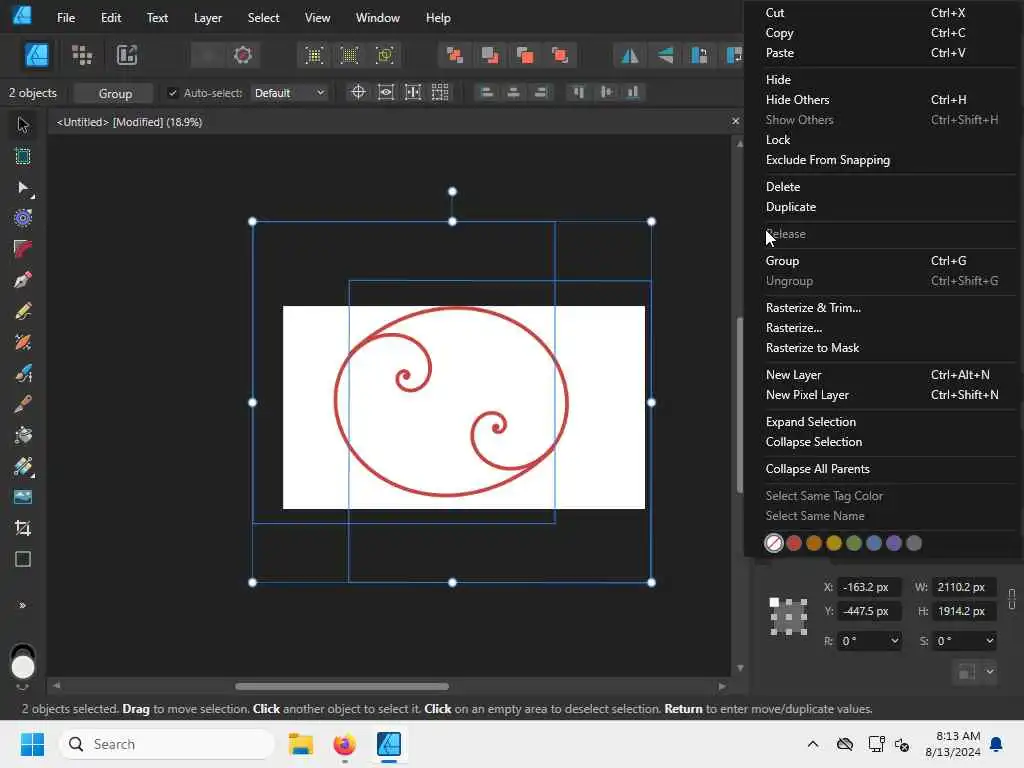Select the Fill bucket tool
This screenshot has width=1024, height=768.
[23, 435]
